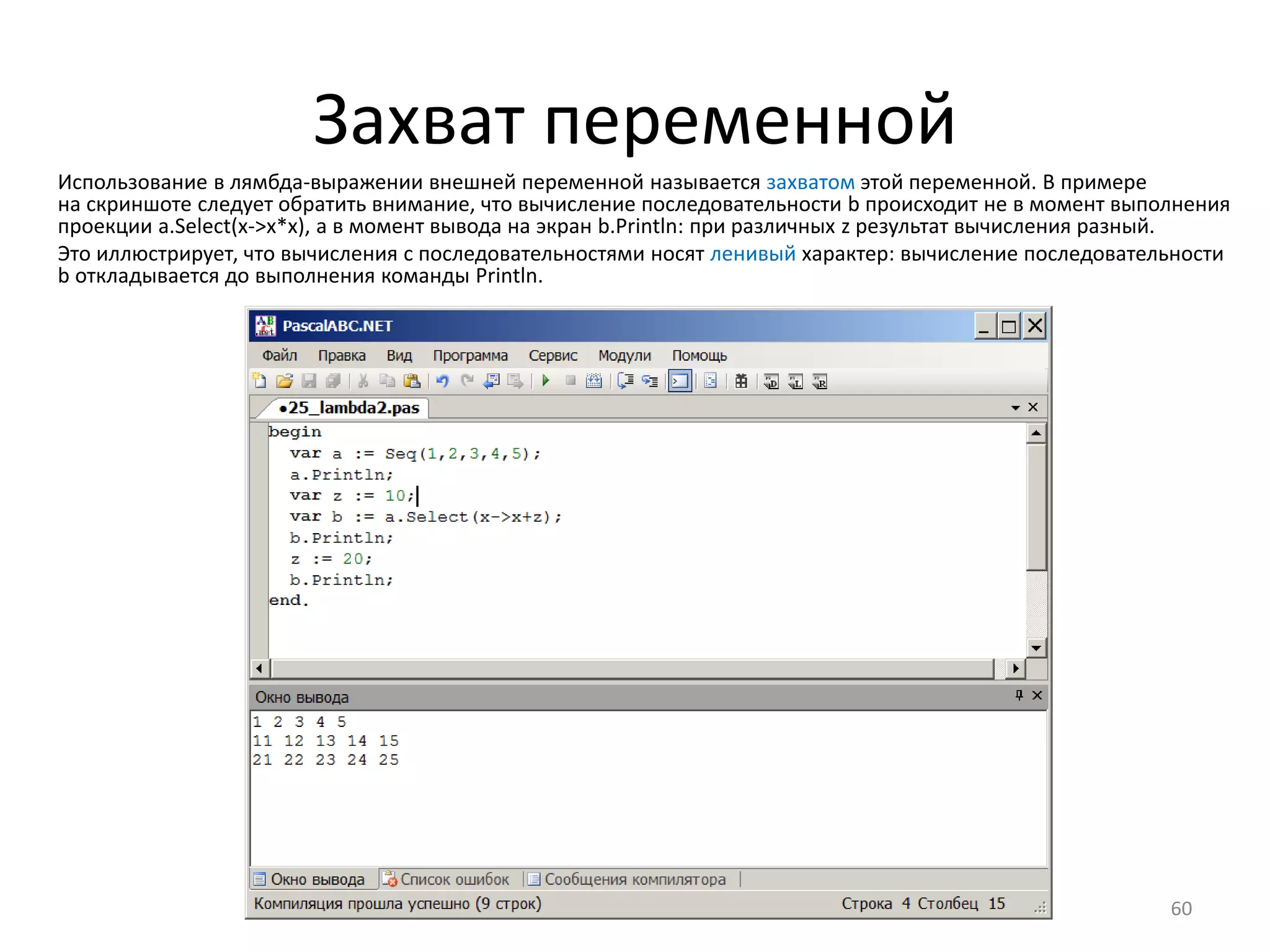Run the program with green play icon
Screen dimensions: 1270x952
[546, 381]
